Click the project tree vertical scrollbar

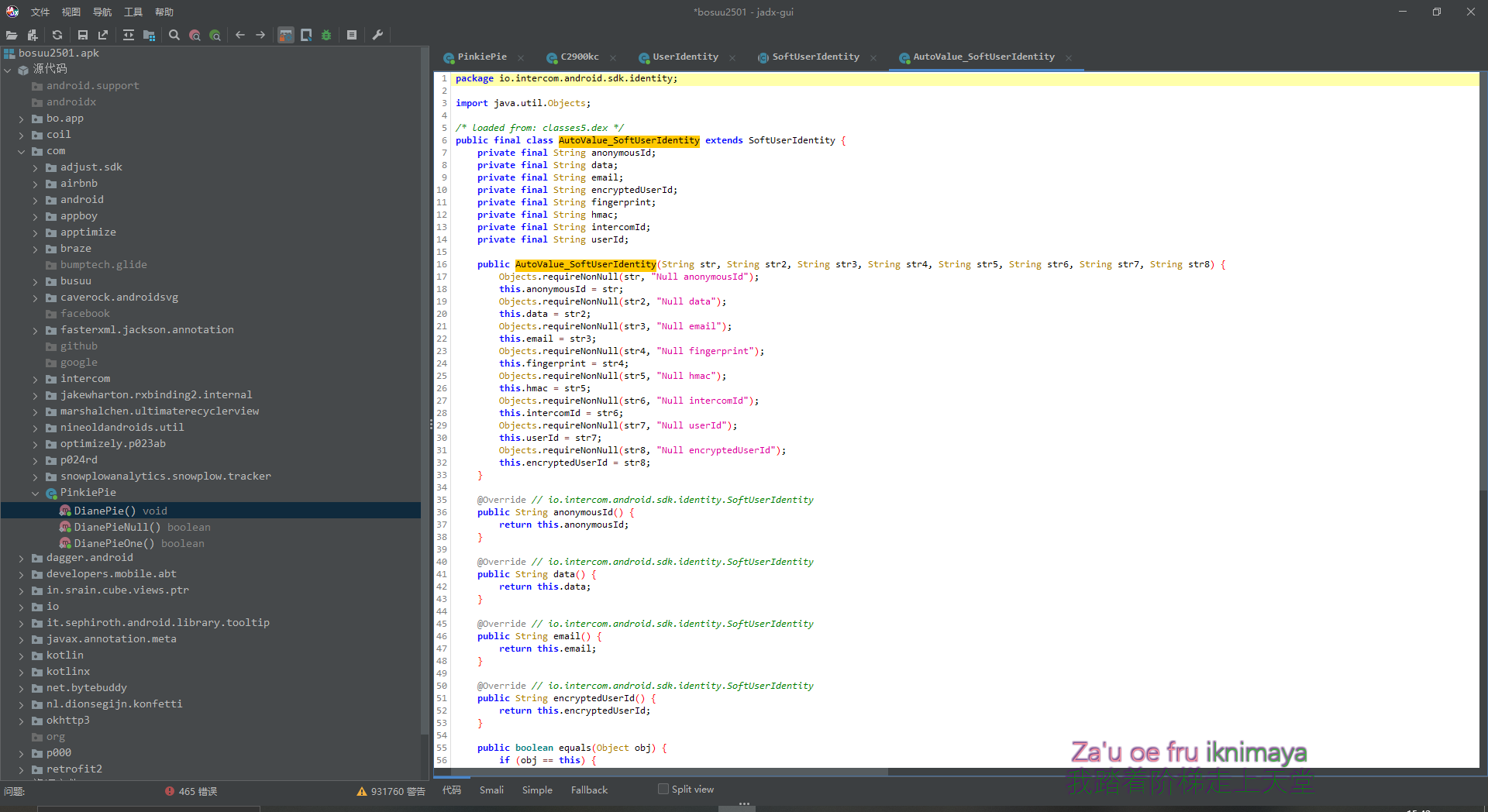424,391
